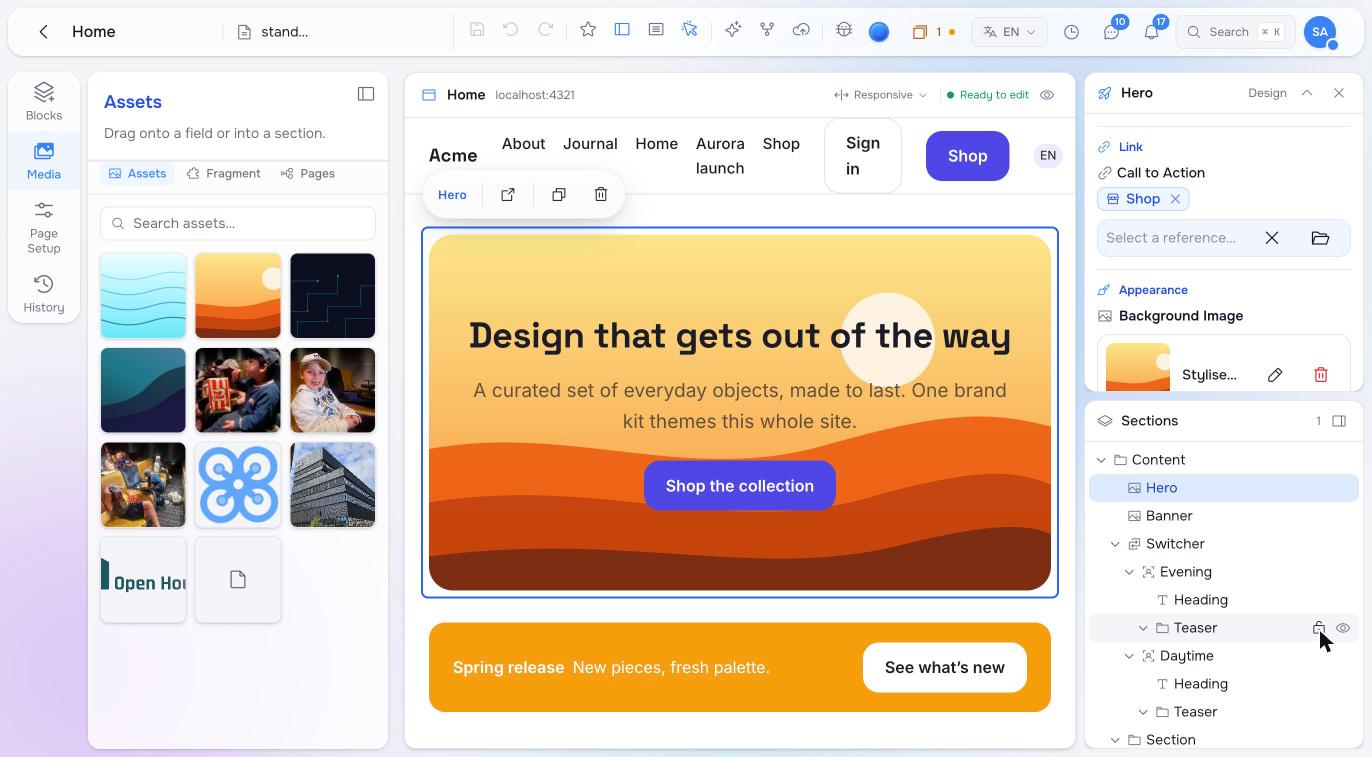Toggle element selection cursor icon in toolbar

[x=690, y=30]
